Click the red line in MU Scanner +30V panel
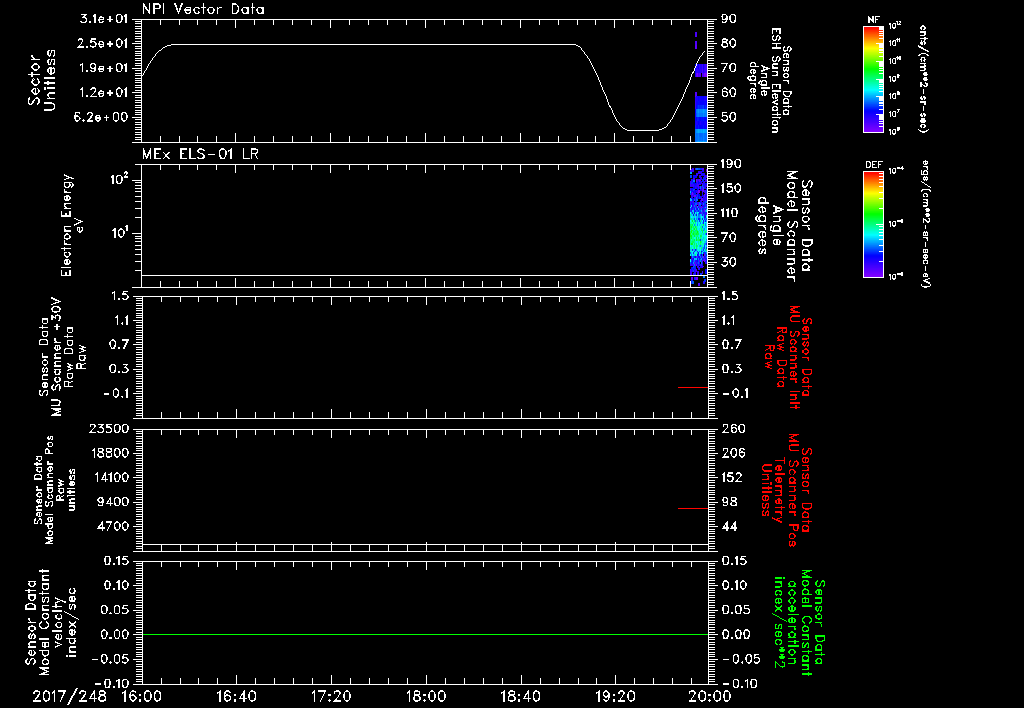 pyautogui.click(x=693, y=387)
